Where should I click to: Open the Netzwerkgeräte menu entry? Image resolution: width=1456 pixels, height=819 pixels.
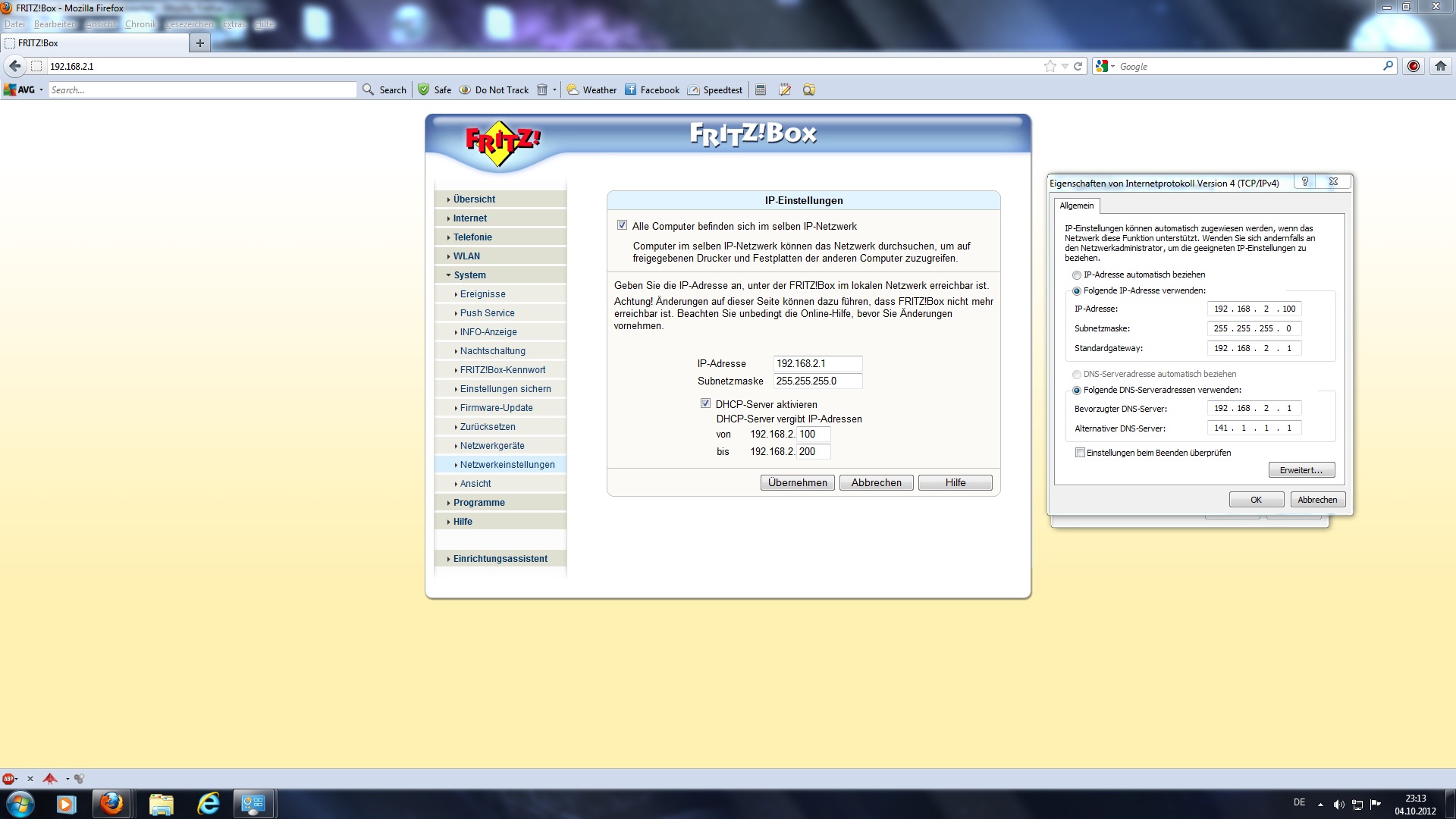pos(491,446)
